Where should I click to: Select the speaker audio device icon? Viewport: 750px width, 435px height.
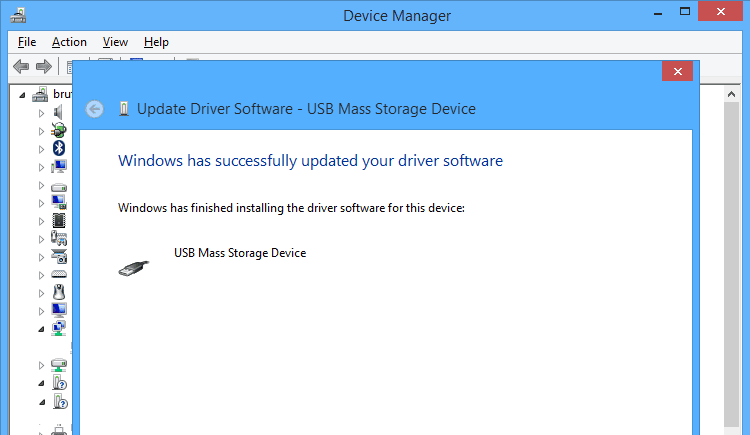tap(58, 112)
